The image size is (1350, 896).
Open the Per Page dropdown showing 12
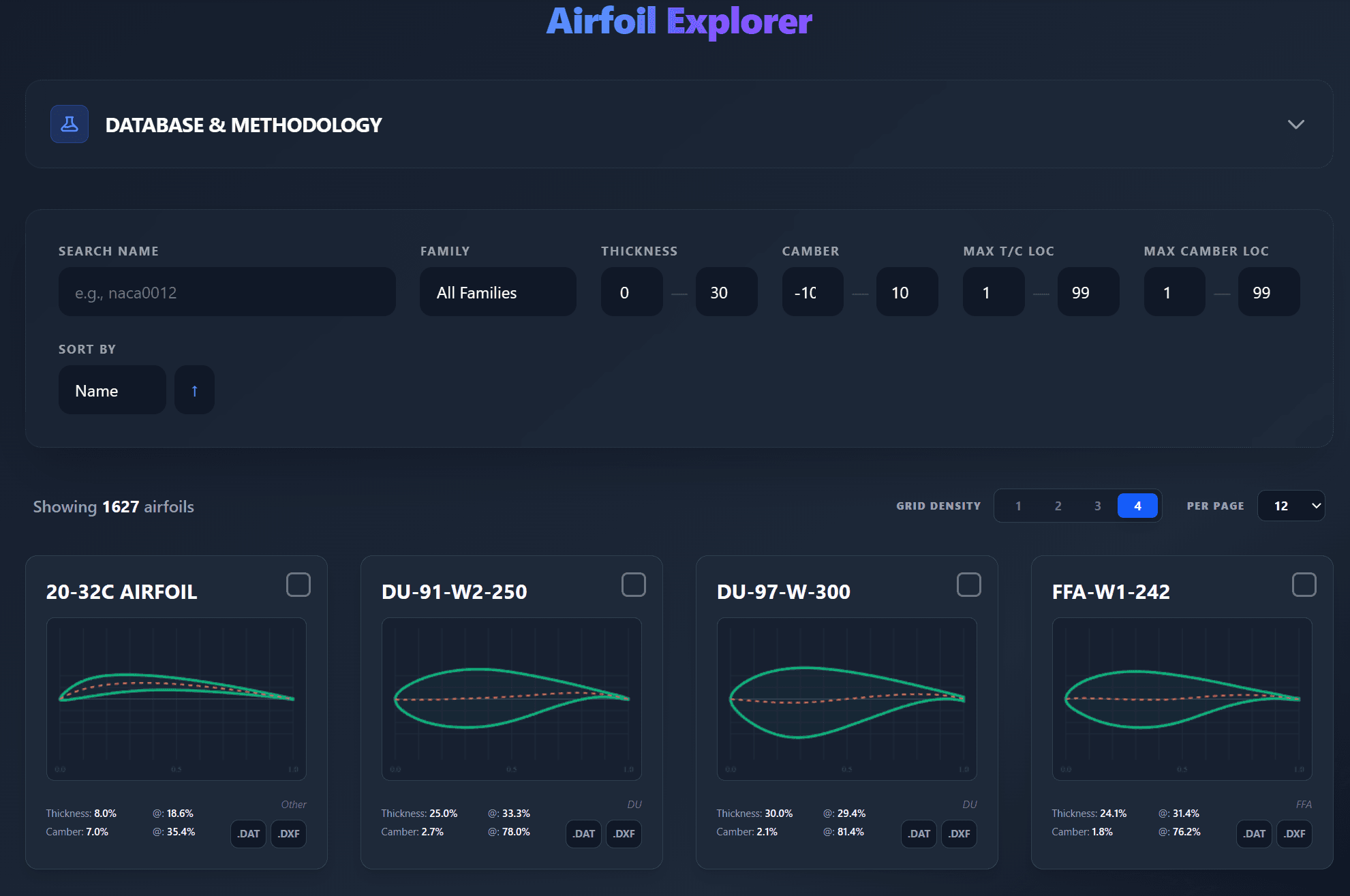1291,506
